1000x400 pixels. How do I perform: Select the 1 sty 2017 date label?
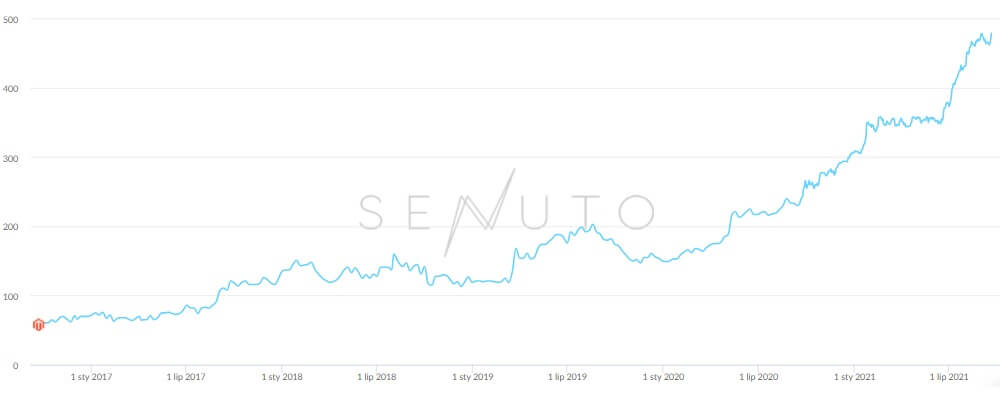pos(91,377)
